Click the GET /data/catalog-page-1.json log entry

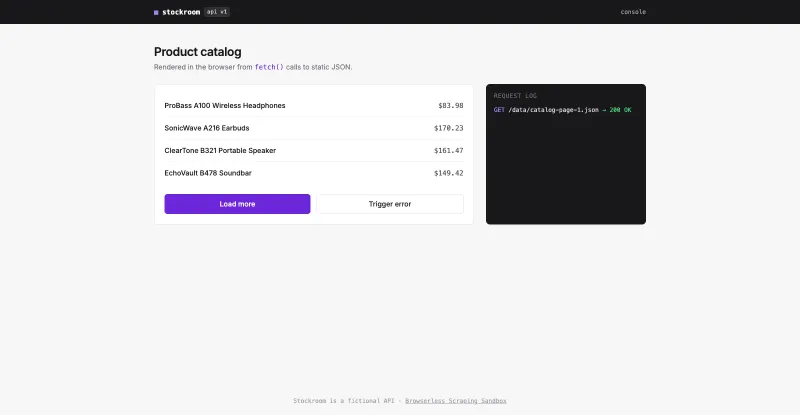562,110
